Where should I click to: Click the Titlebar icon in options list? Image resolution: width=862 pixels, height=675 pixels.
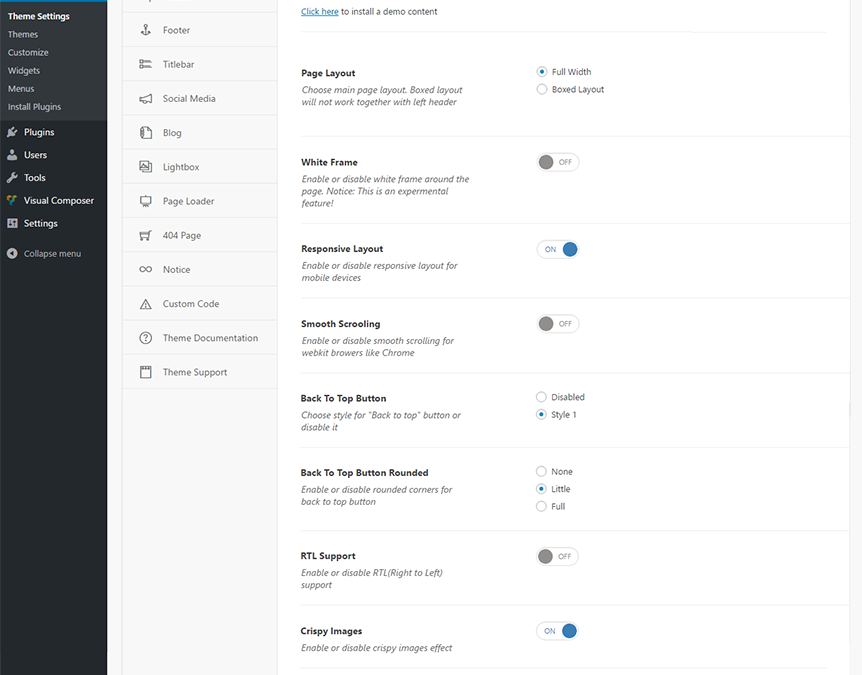pyautogui.click(x=146, y=64)
